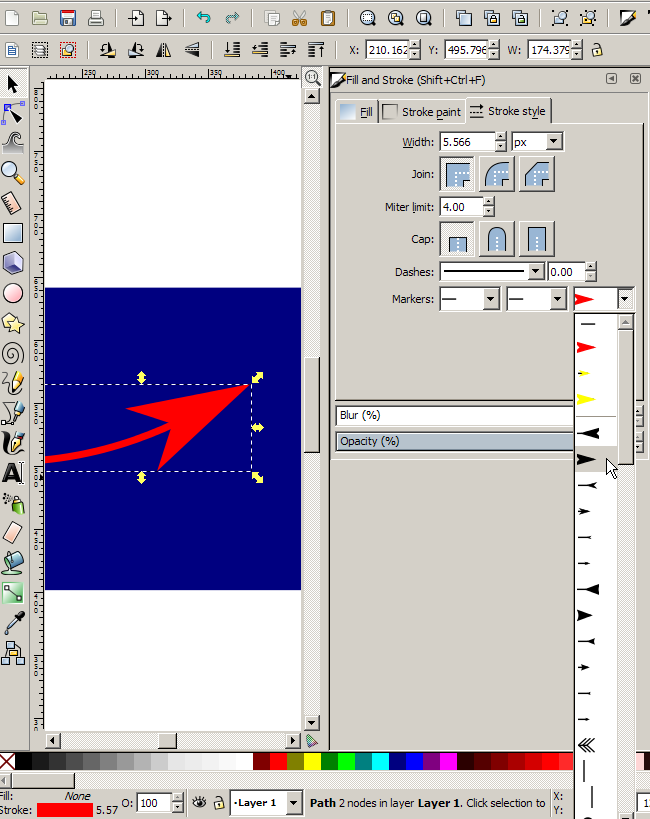650x819 pixels.
Task: Select the Spray tool
Action: pyautogui.click(x=13, y=503)
